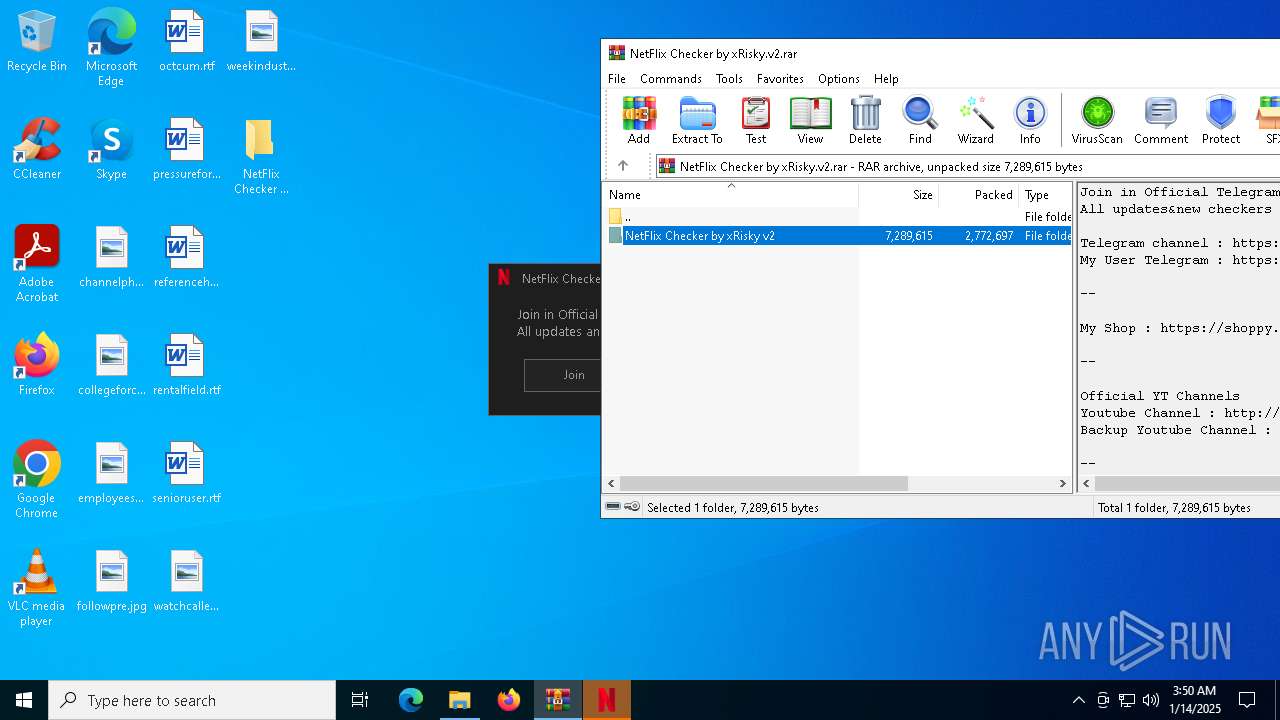Open the Options menu
Image resolution: width=1280 pixels, height=720 pixels.
tap(839, 79)
